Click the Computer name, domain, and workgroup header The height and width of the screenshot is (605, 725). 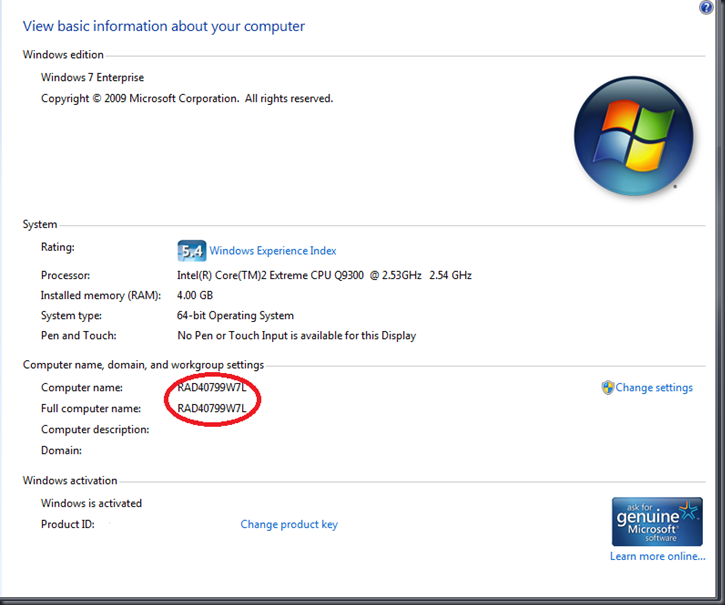pos(143,365)
